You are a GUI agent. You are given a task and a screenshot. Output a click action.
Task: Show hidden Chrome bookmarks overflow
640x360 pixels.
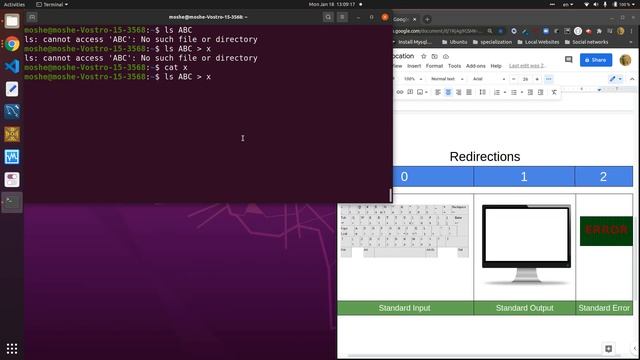[631, 42]
